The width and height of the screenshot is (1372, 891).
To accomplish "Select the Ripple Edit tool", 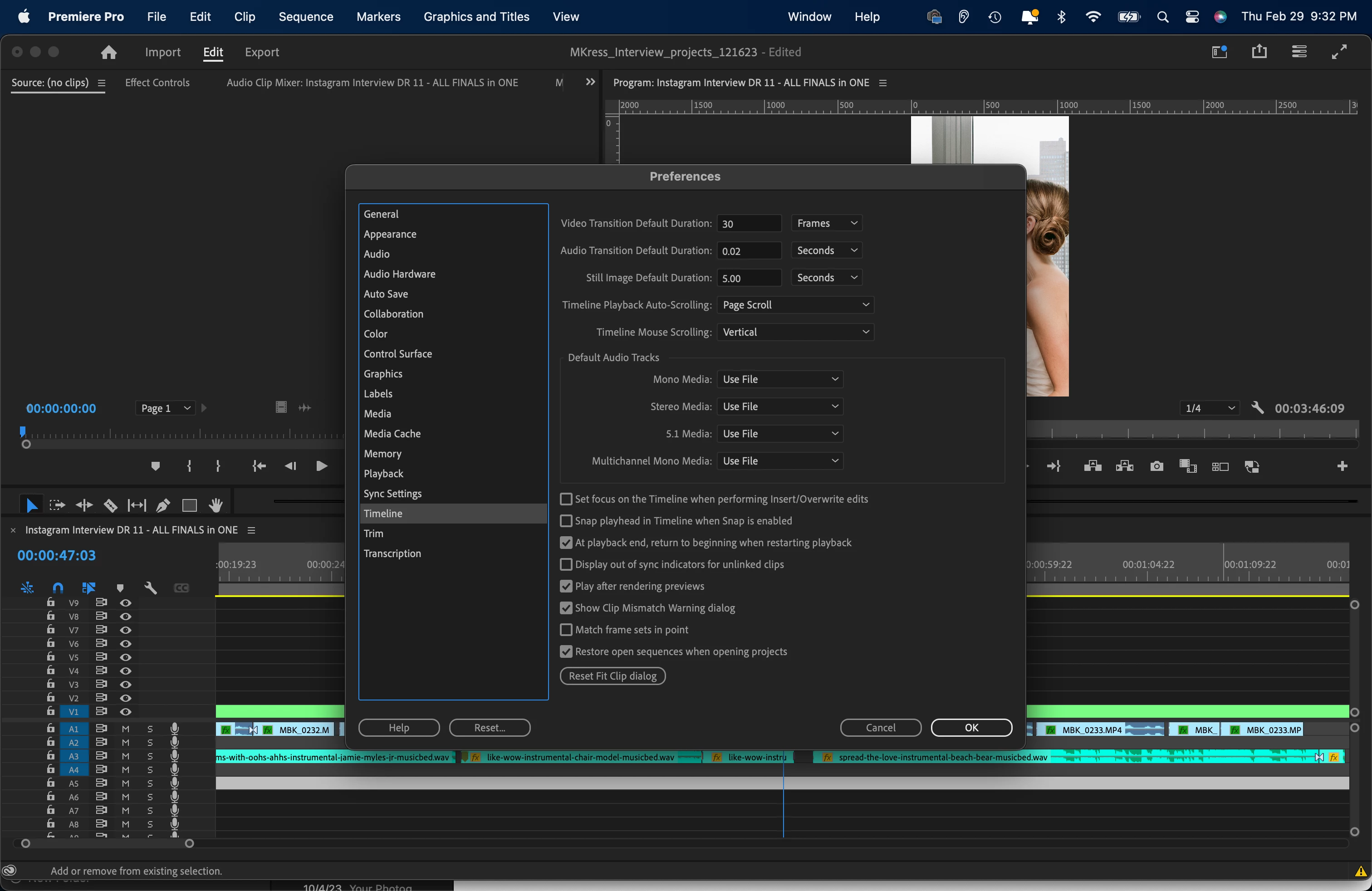I will 84,505.
